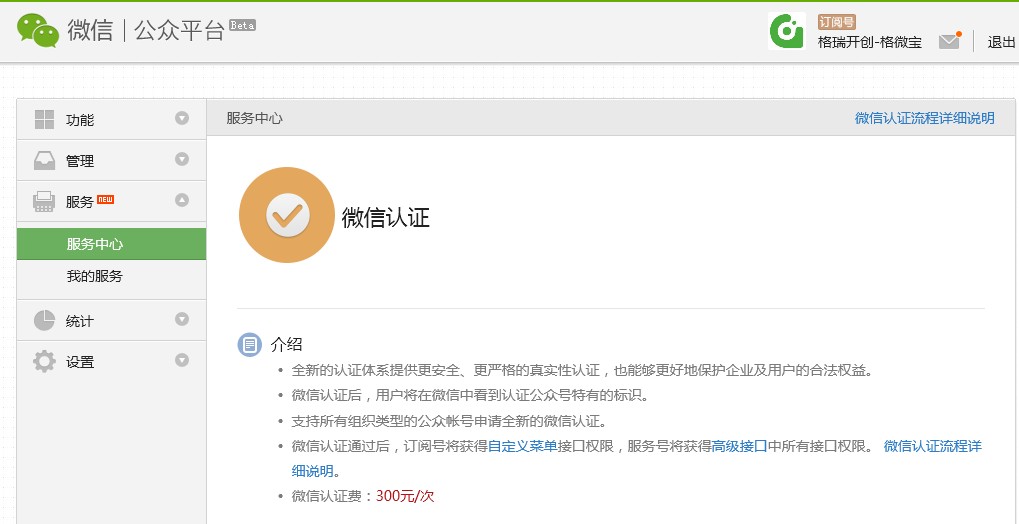This screenshot has height=524, width=1019.
Task: Click 退出 to log out
Action: 1001,42
